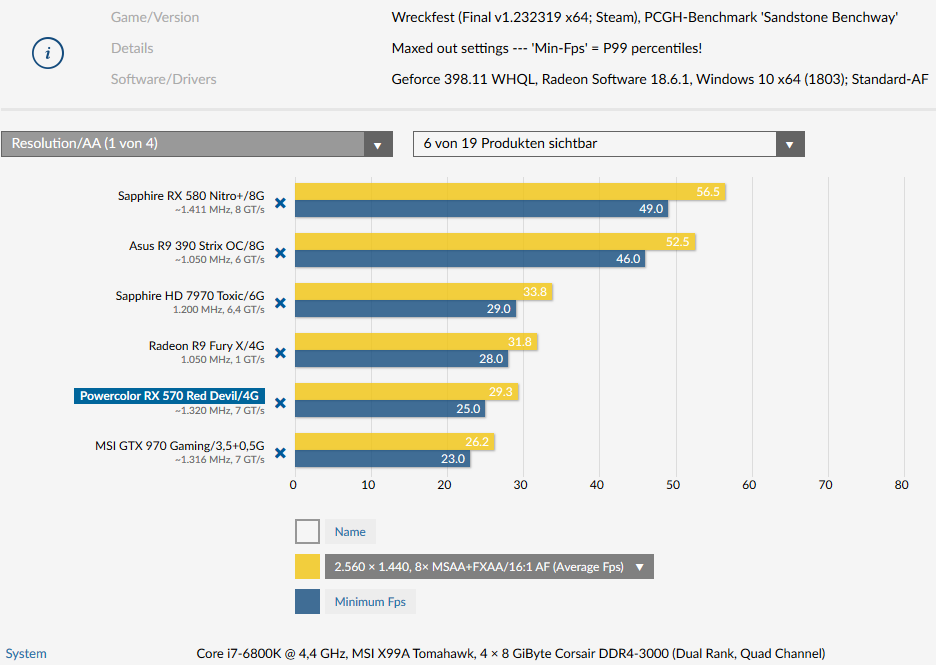936x665 pixels.
Task: Click the ~1.320 MHz, 7 GT/s subtitle
Action: (x=220, y=411)
